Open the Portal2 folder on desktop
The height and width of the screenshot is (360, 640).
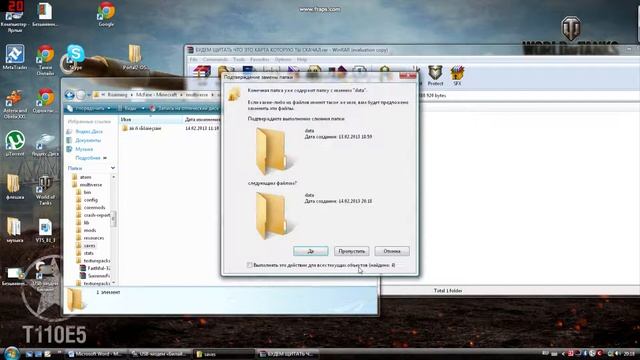[x=135, y=57]
